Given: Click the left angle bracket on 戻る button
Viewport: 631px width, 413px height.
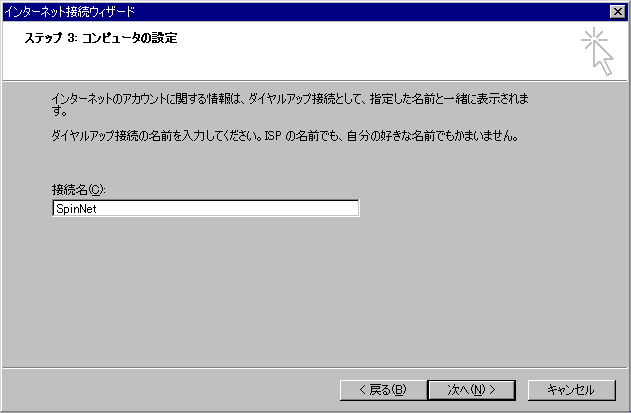Looking at the screenshot, I should click(x=362, y=390).
